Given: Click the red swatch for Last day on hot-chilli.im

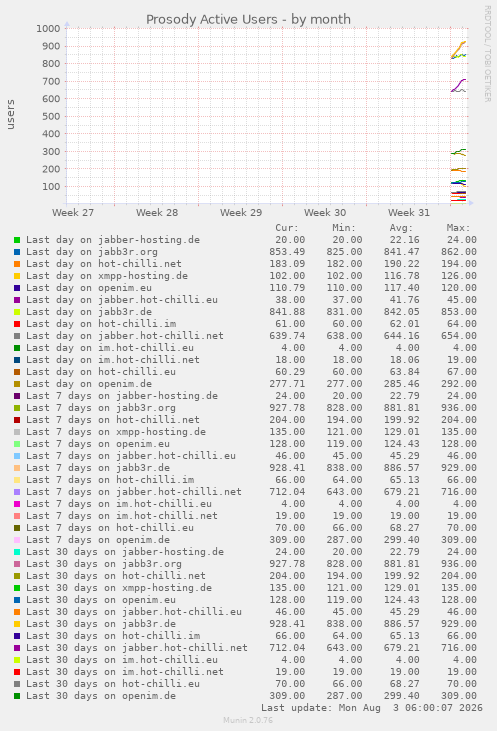Looking at the screenshot, I should point(17,324).
